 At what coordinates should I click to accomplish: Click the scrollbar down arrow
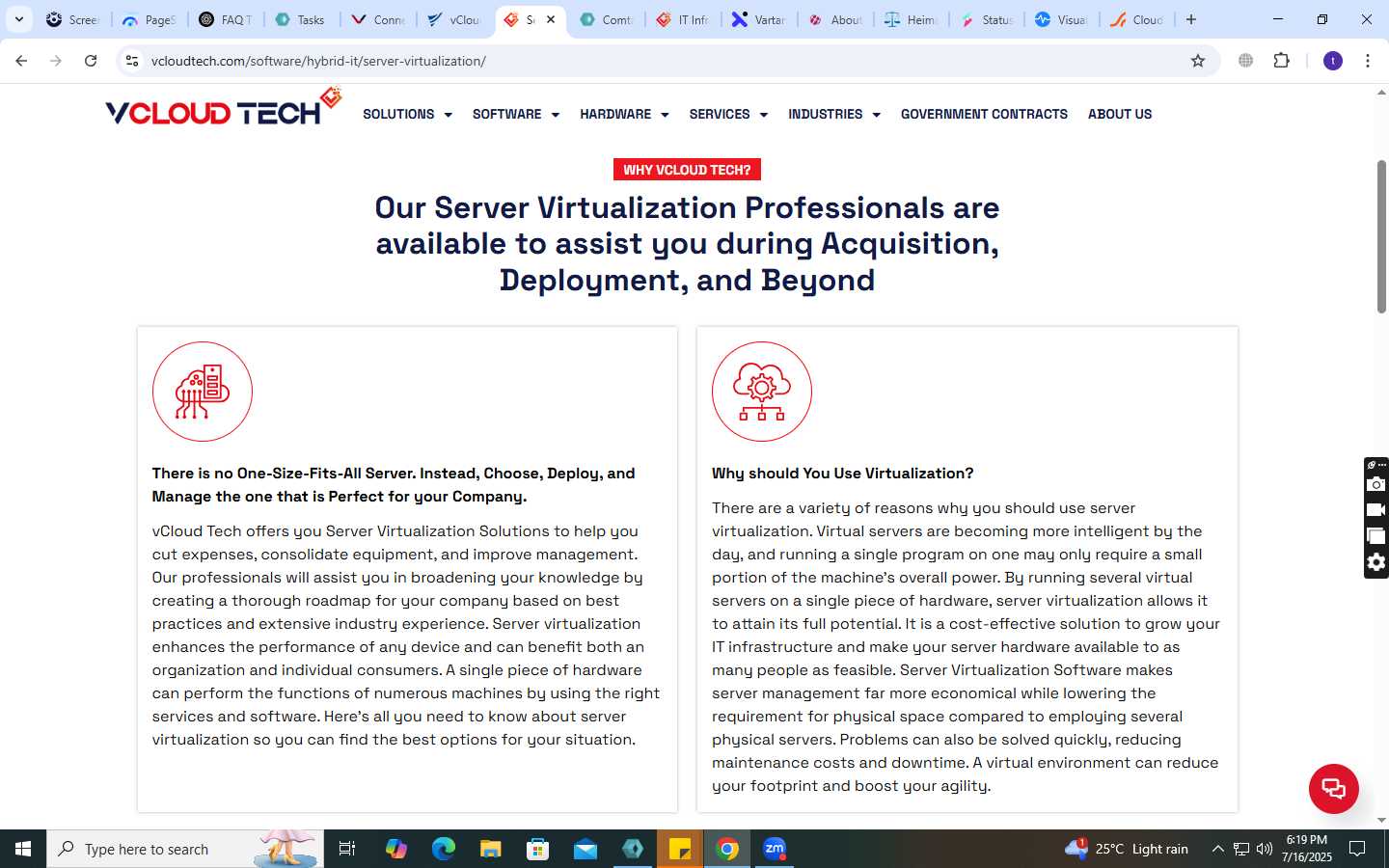tap(1381, 820)
